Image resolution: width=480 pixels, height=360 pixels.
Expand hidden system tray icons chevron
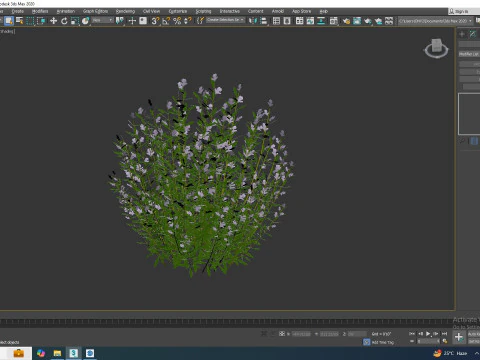[x=477, y=353]
